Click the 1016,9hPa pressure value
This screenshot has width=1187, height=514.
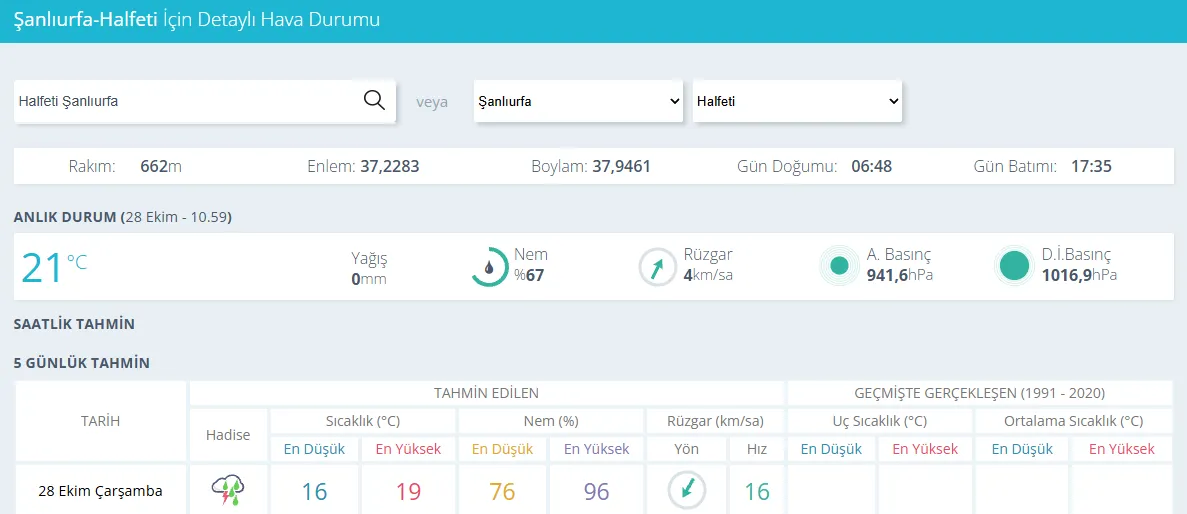click(x=1080, y=275)
